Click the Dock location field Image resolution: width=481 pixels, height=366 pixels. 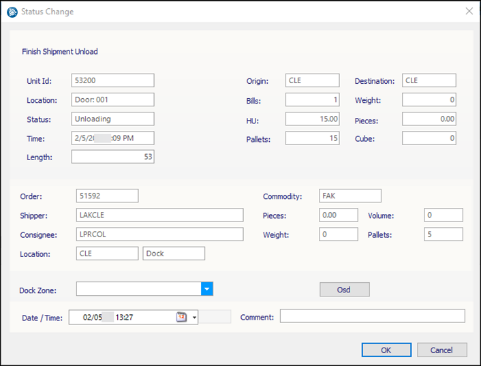point(174,254)
